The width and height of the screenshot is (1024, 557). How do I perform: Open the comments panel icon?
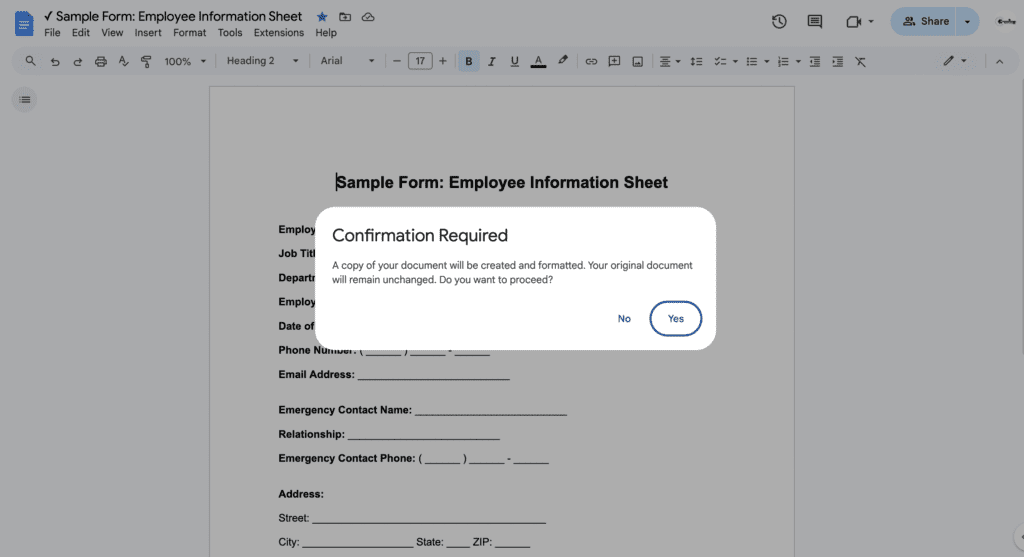coord(814,22)
